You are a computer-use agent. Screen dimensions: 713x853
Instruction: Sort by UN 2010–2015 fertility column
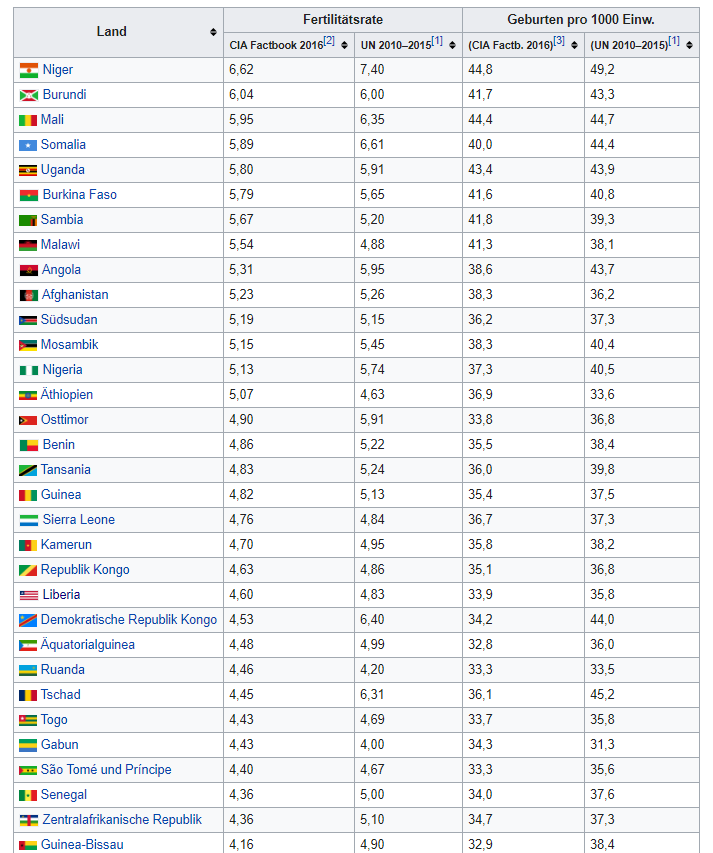coord(452,45)
